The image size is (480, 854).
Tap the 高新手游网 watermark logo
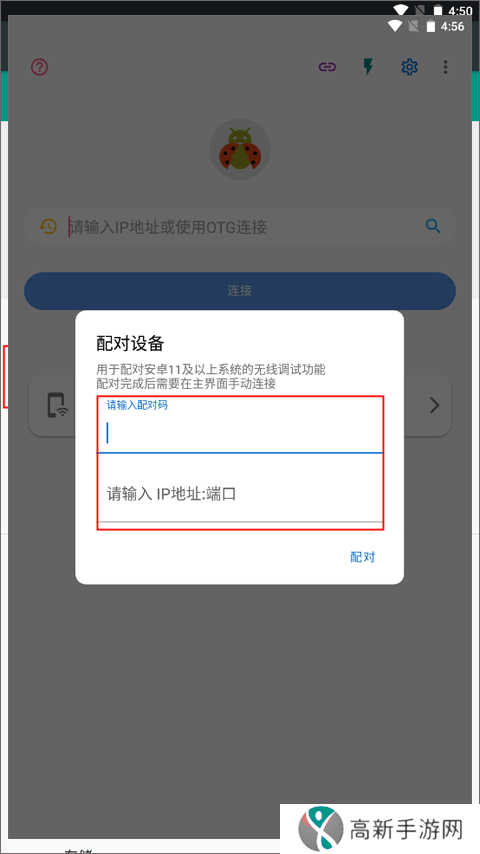[380, 829]
